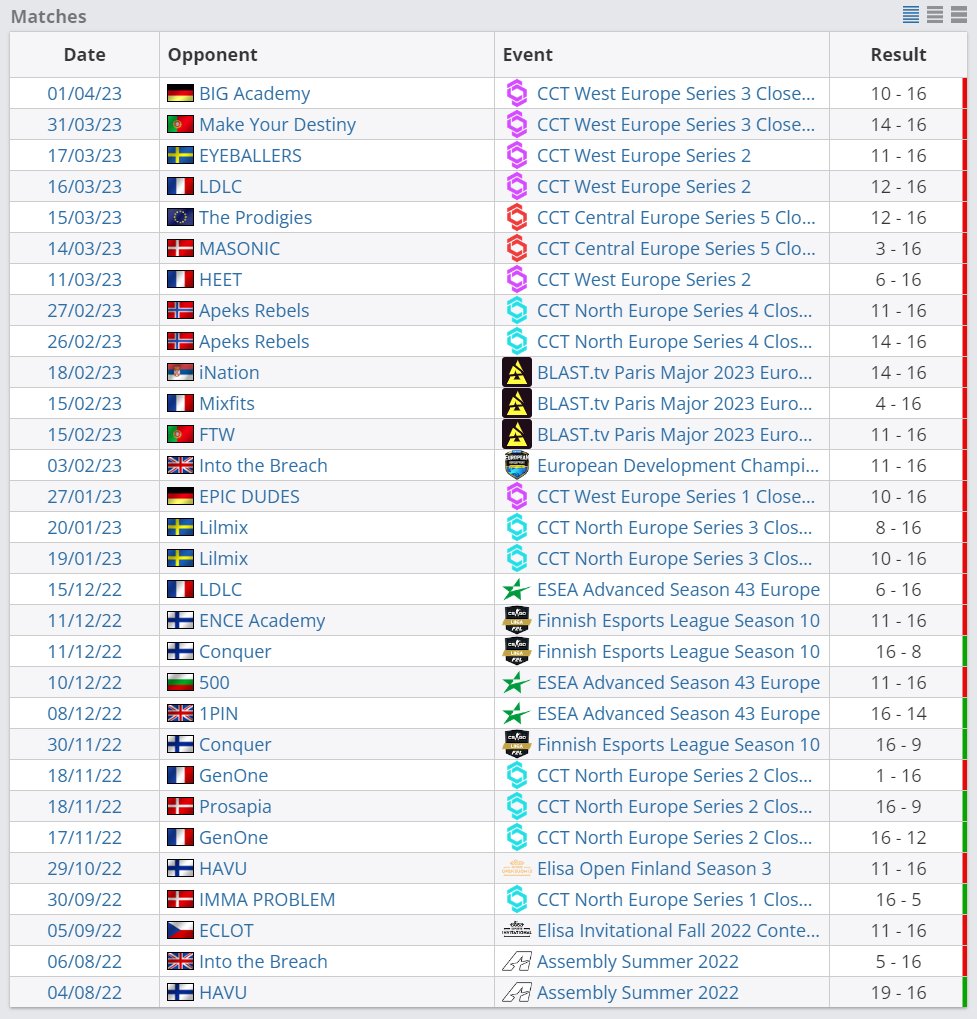Open the iNation opponent link
This screenshot has width=977, height=1019.
[229, 372]
